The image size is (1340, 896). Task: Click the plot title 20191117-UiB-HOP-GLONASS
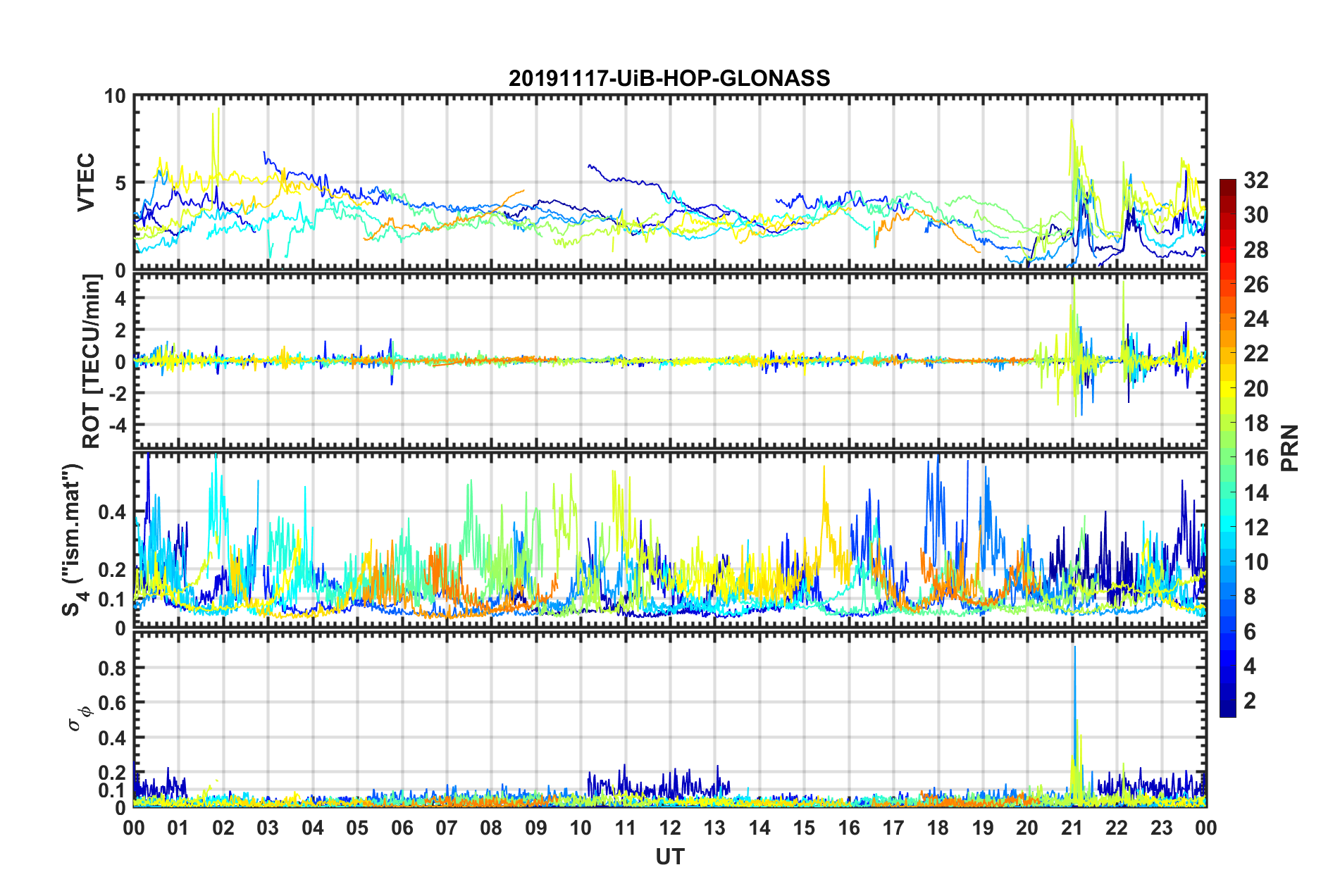[x=669, y=78]
